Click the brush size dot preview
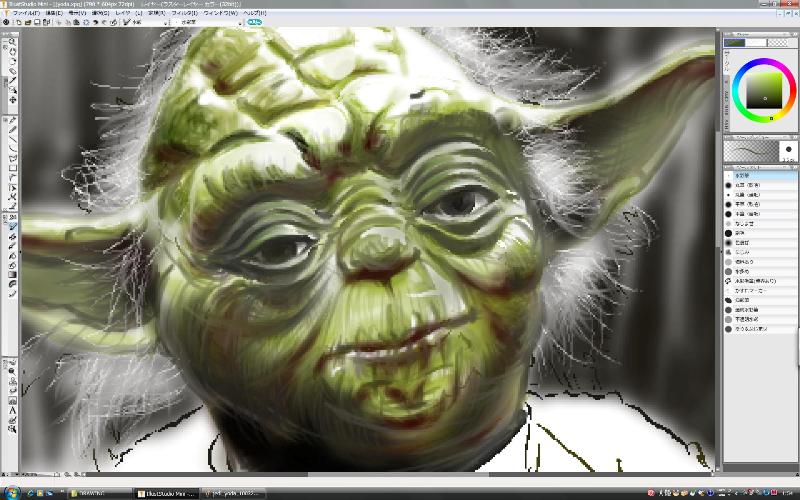The height and width of the screenshot is (500, 800). click(x=788, y=150)
